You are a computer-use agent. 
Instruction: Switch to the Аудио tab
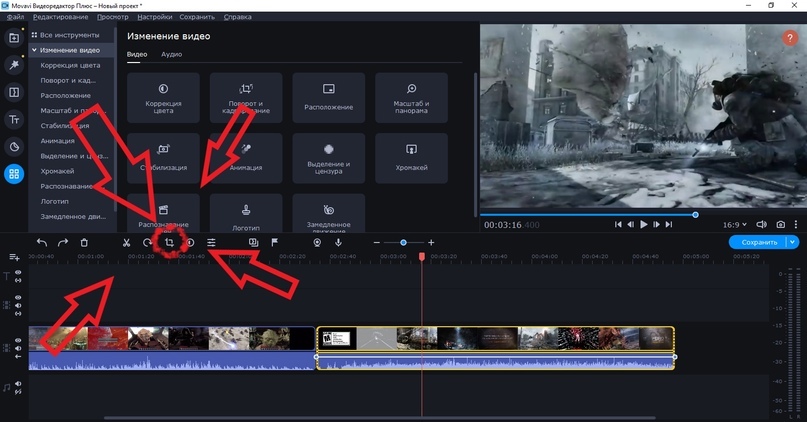(171, 54)
